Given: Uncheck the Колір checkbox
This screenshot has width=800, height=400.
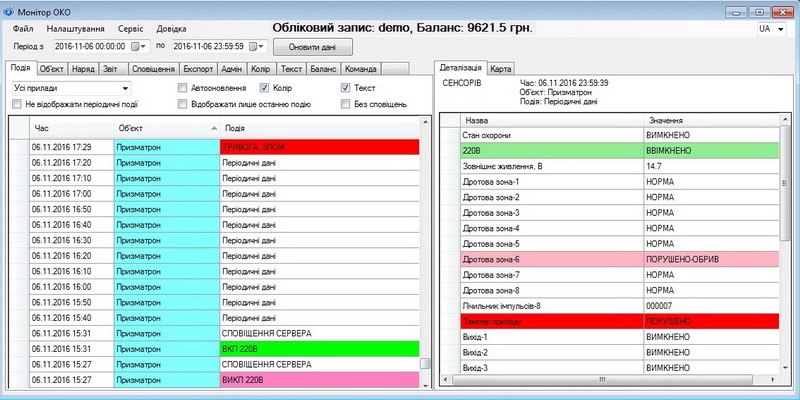Looking at the screenshot, I should tap(264, 88).
